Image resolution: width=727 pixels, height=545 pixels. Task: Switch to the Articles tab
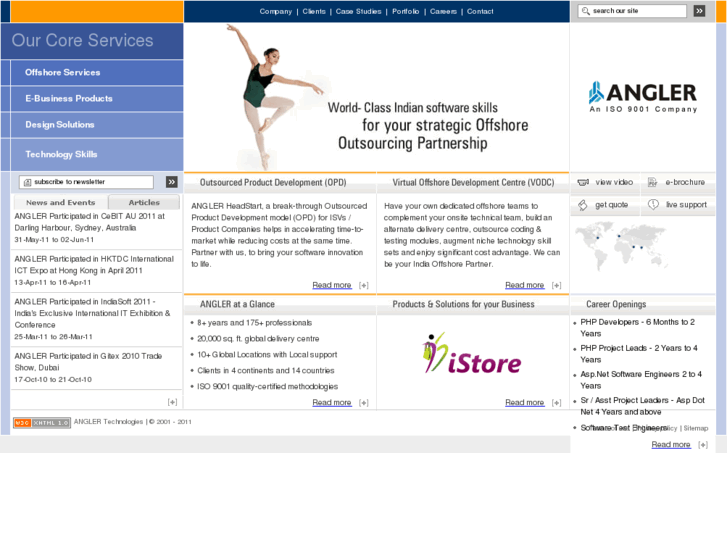(x=144, y=202)
